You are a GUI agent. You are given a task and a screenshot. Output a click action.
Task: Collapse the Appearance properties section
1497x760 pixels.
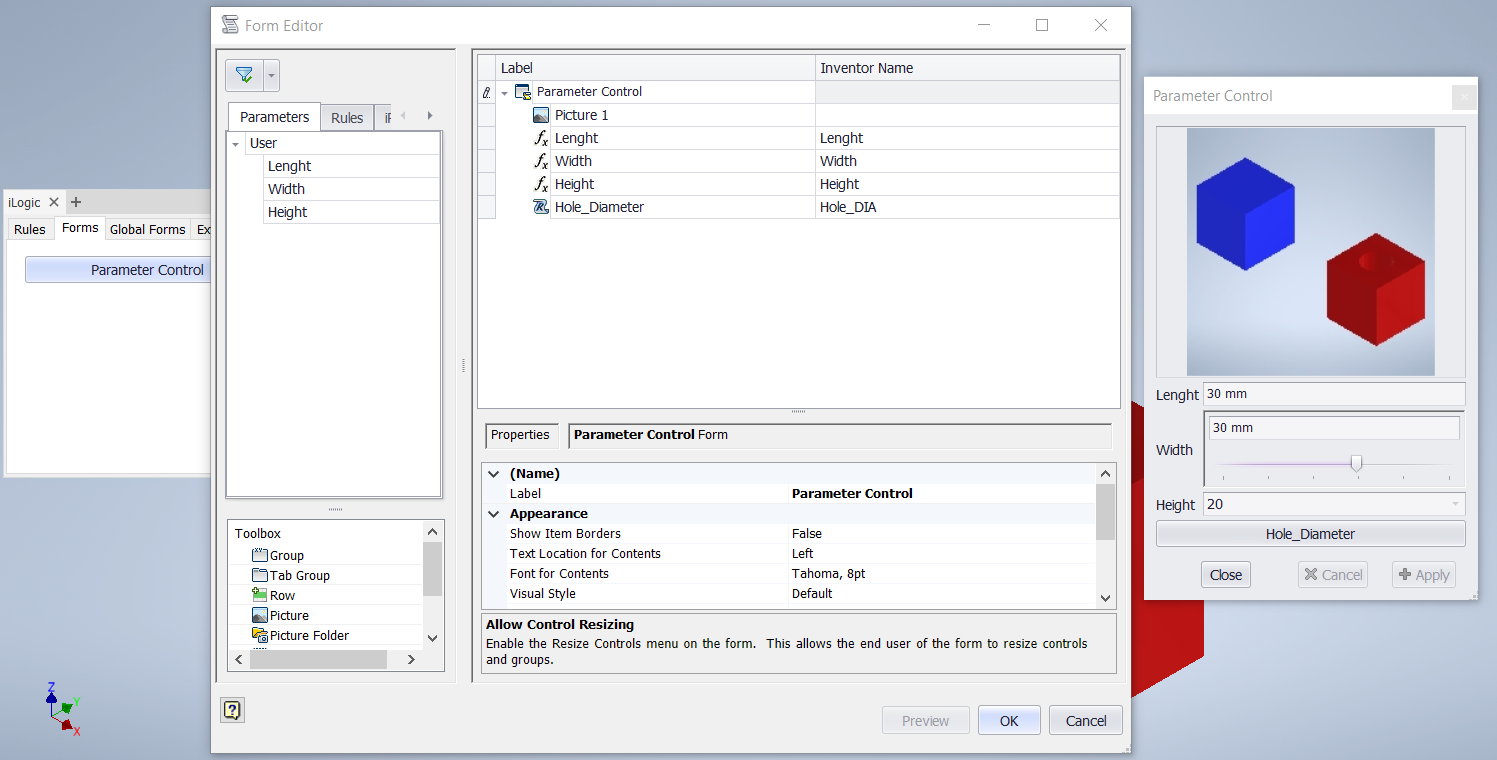click(x=493, y=513)
